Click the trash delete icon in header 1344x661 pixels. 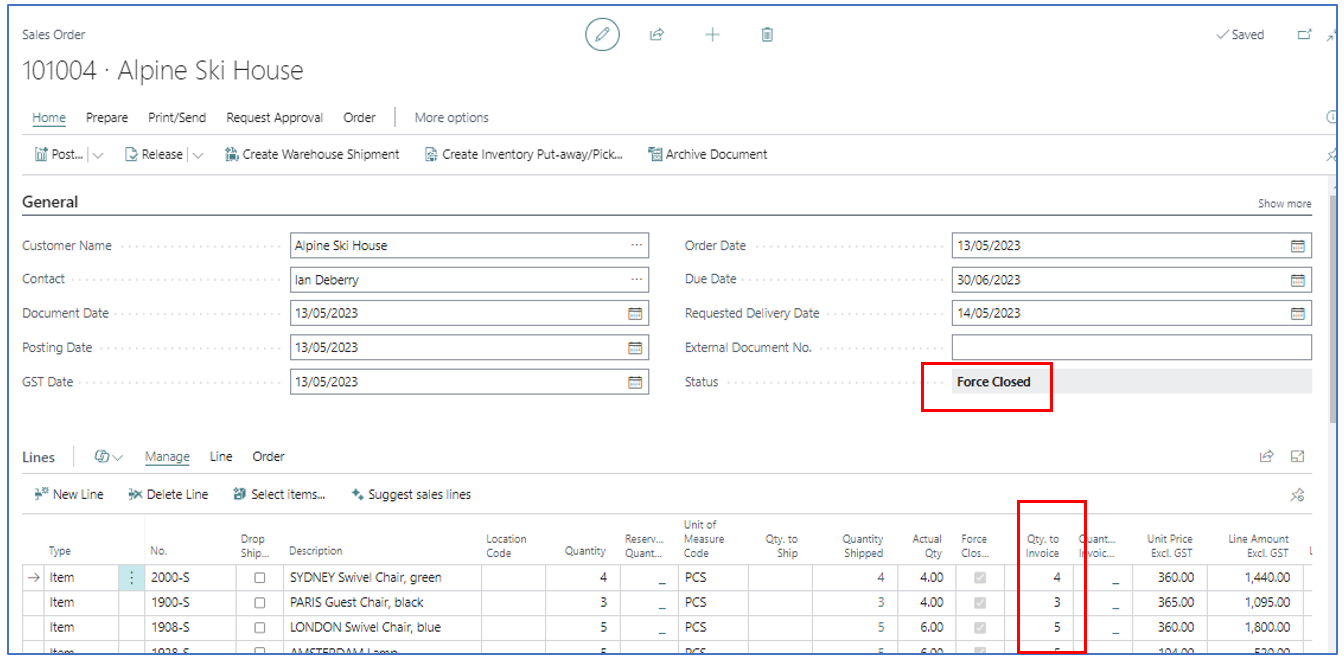(767, 35)
